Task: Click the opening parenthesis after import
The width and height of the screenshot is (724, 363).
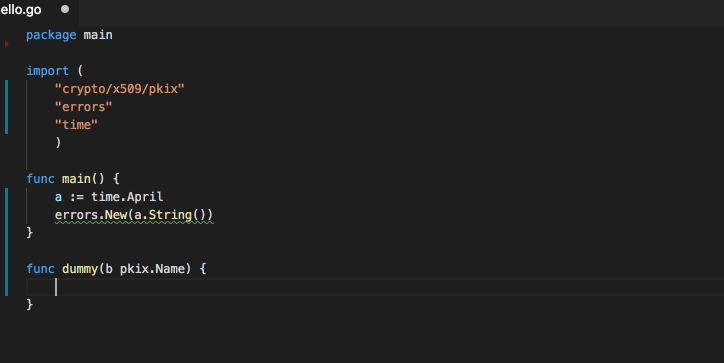Action: pos(80,71)
